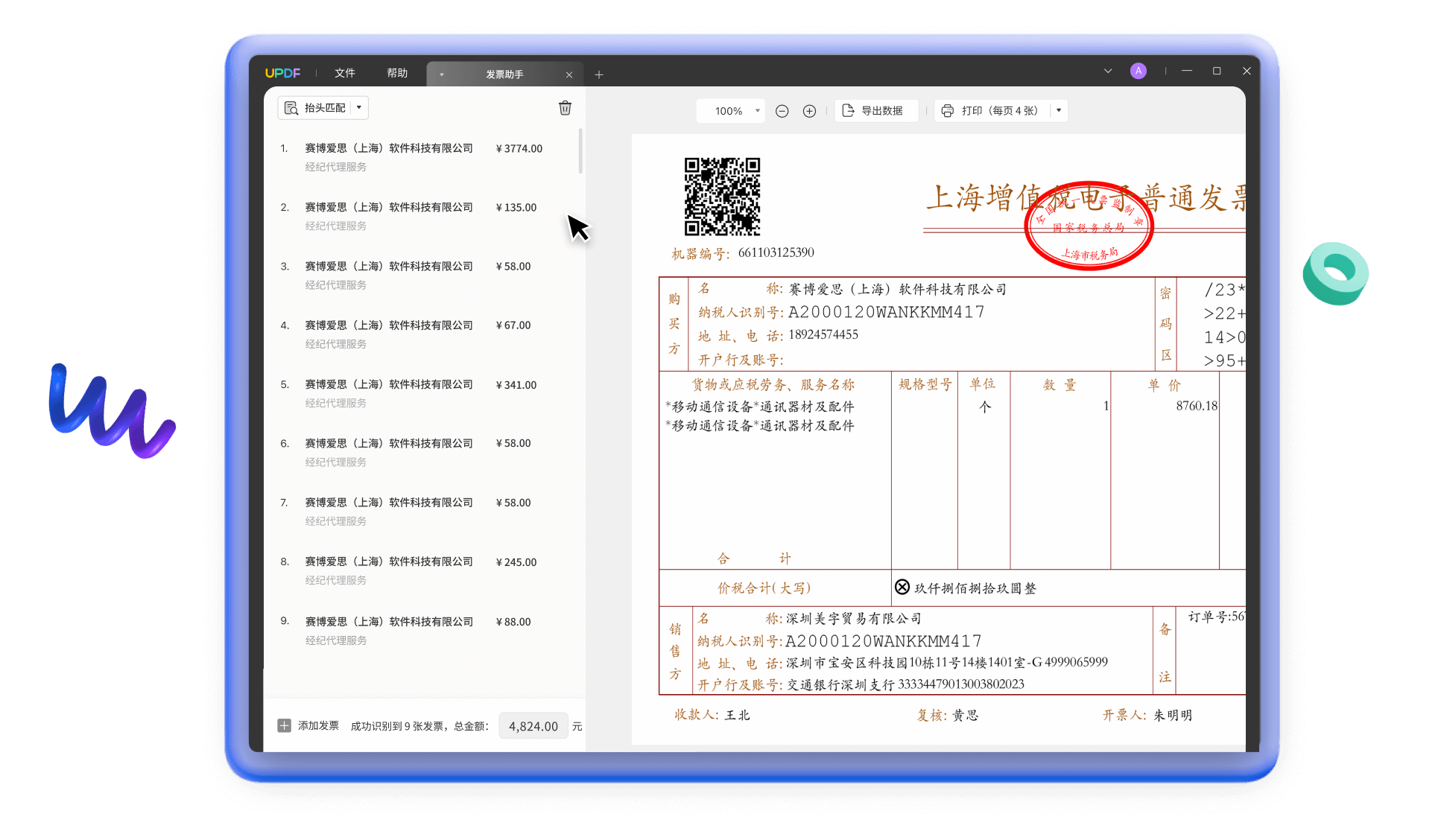Click 添加发票 to add an invoice
Viewport: 1441px width, 840px height.
[308, 726]
